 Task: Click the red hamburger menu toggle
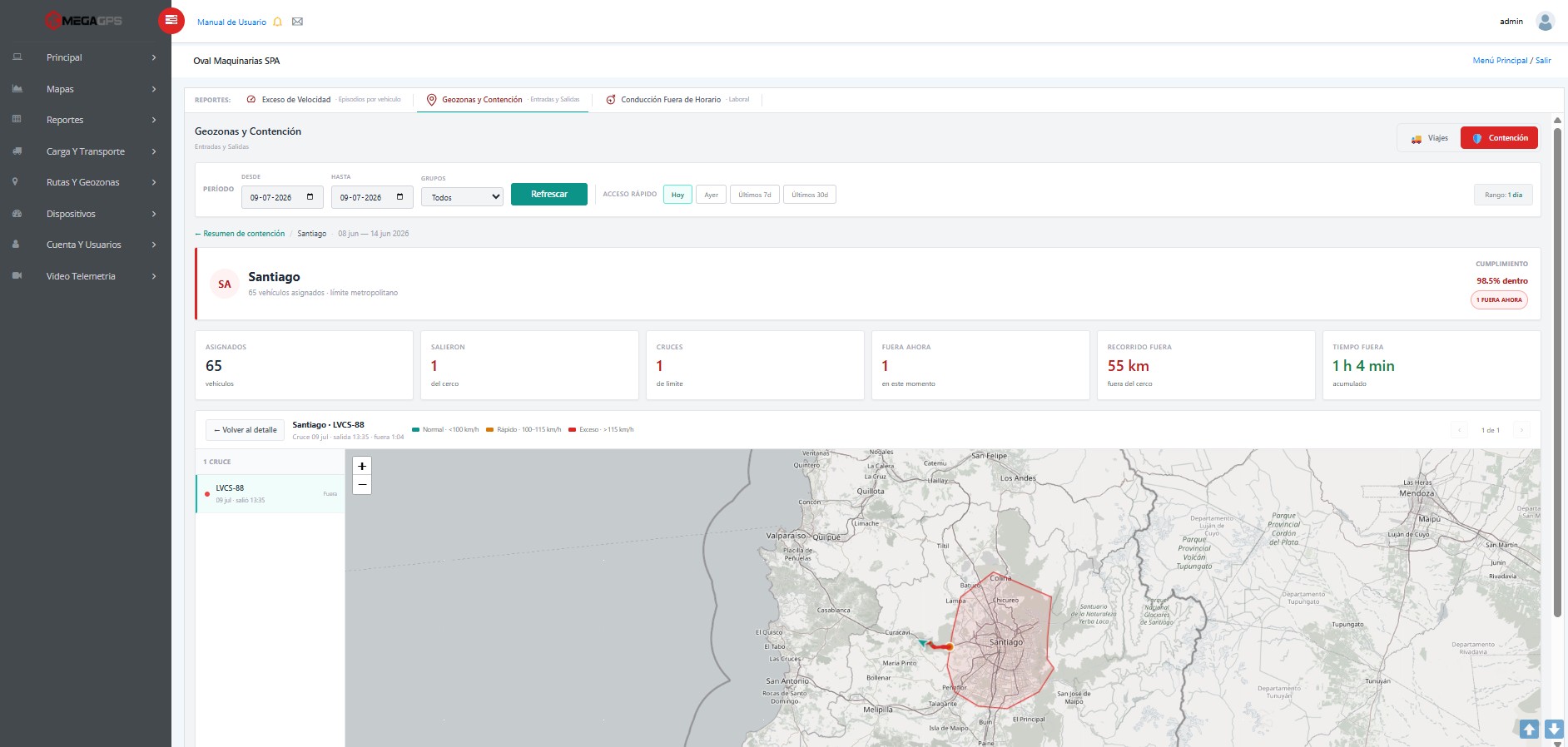(x=171, y=21)
